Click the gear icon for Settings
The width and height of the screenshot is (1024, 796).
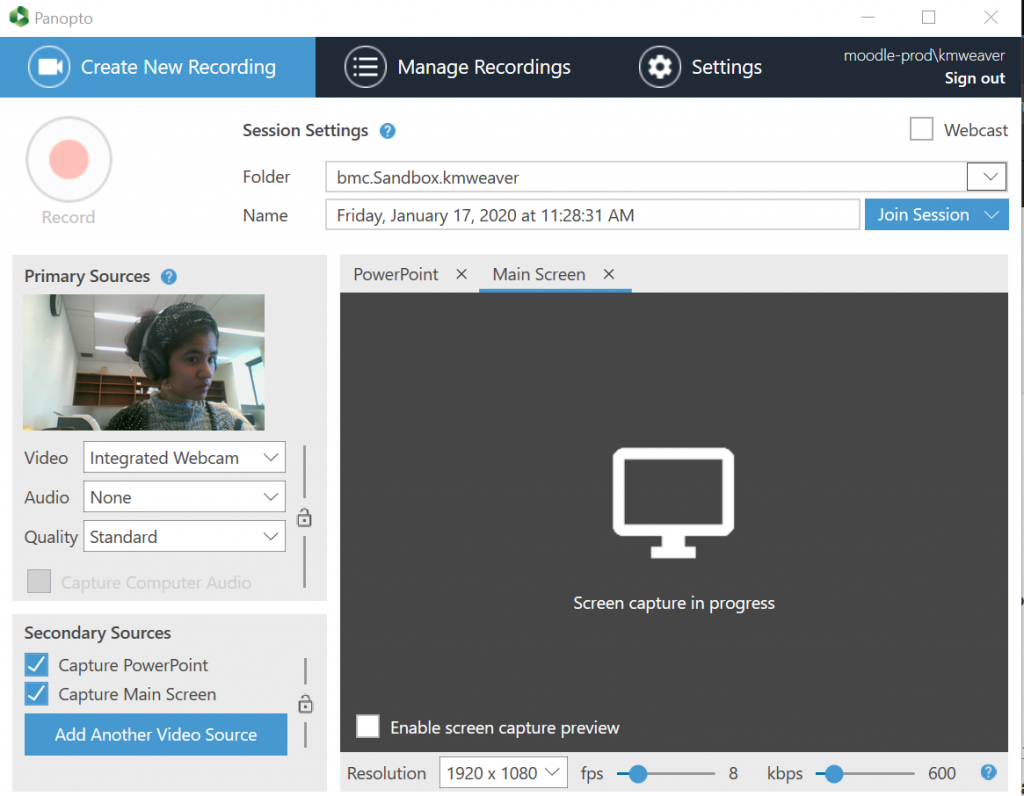click(660, 67)
